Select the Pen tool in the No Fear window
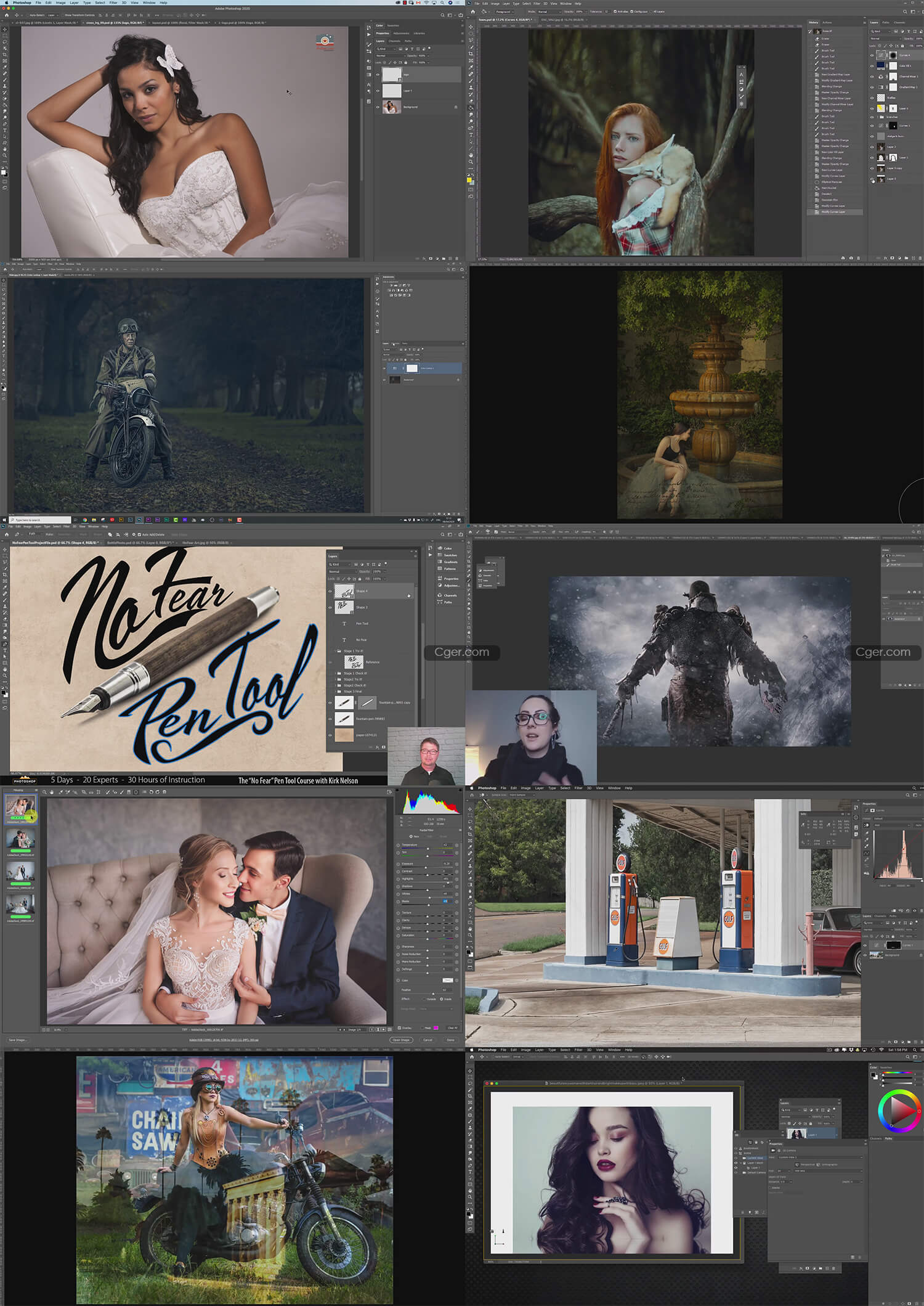 click(x=5, y=644)
